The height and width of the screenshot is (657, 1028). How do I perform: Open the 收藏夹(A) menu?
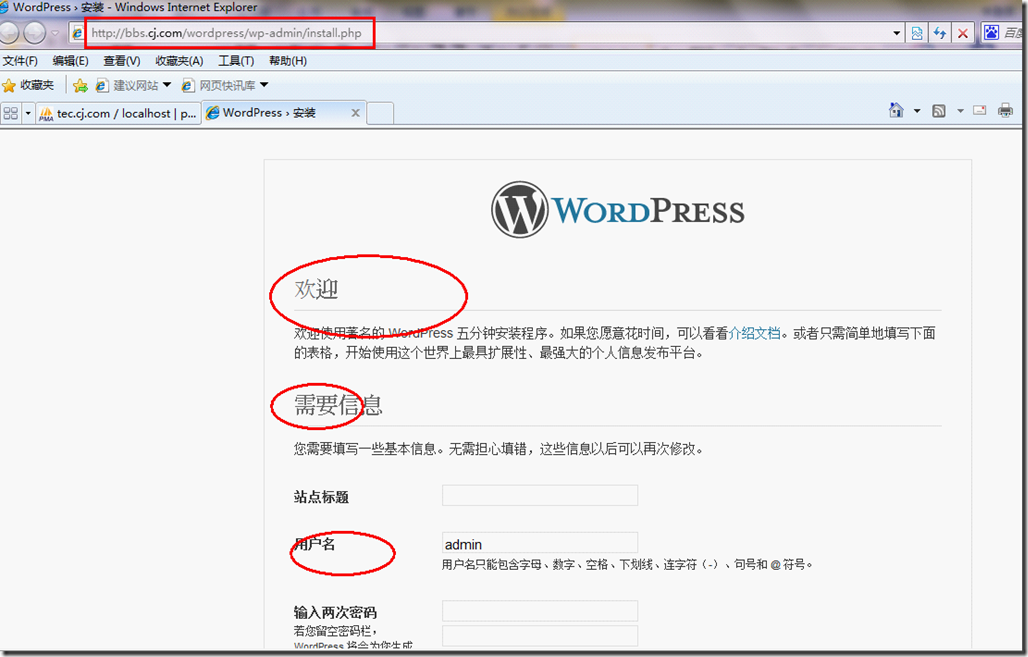point(179,61)
